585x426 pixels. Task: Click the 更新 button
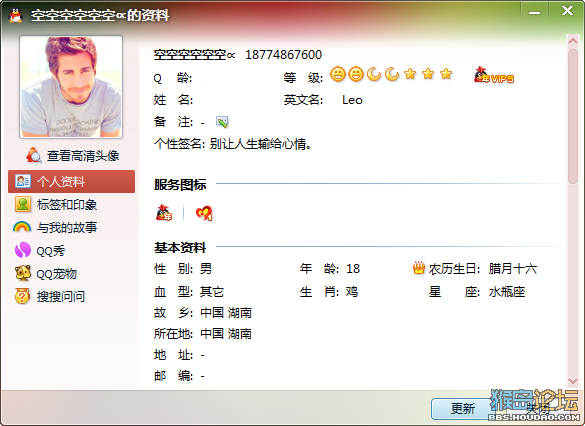pyautogui.click(x=463, y=409)
